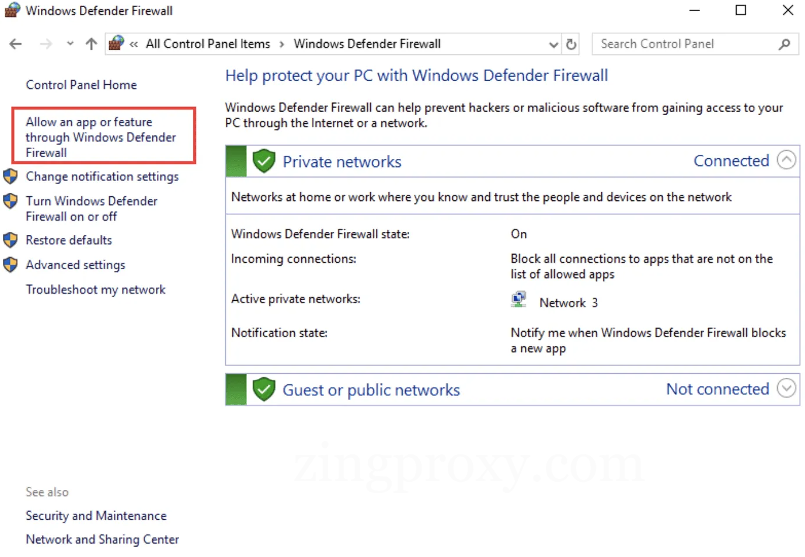Expand the Guest or public networks section

click(786, 388)
